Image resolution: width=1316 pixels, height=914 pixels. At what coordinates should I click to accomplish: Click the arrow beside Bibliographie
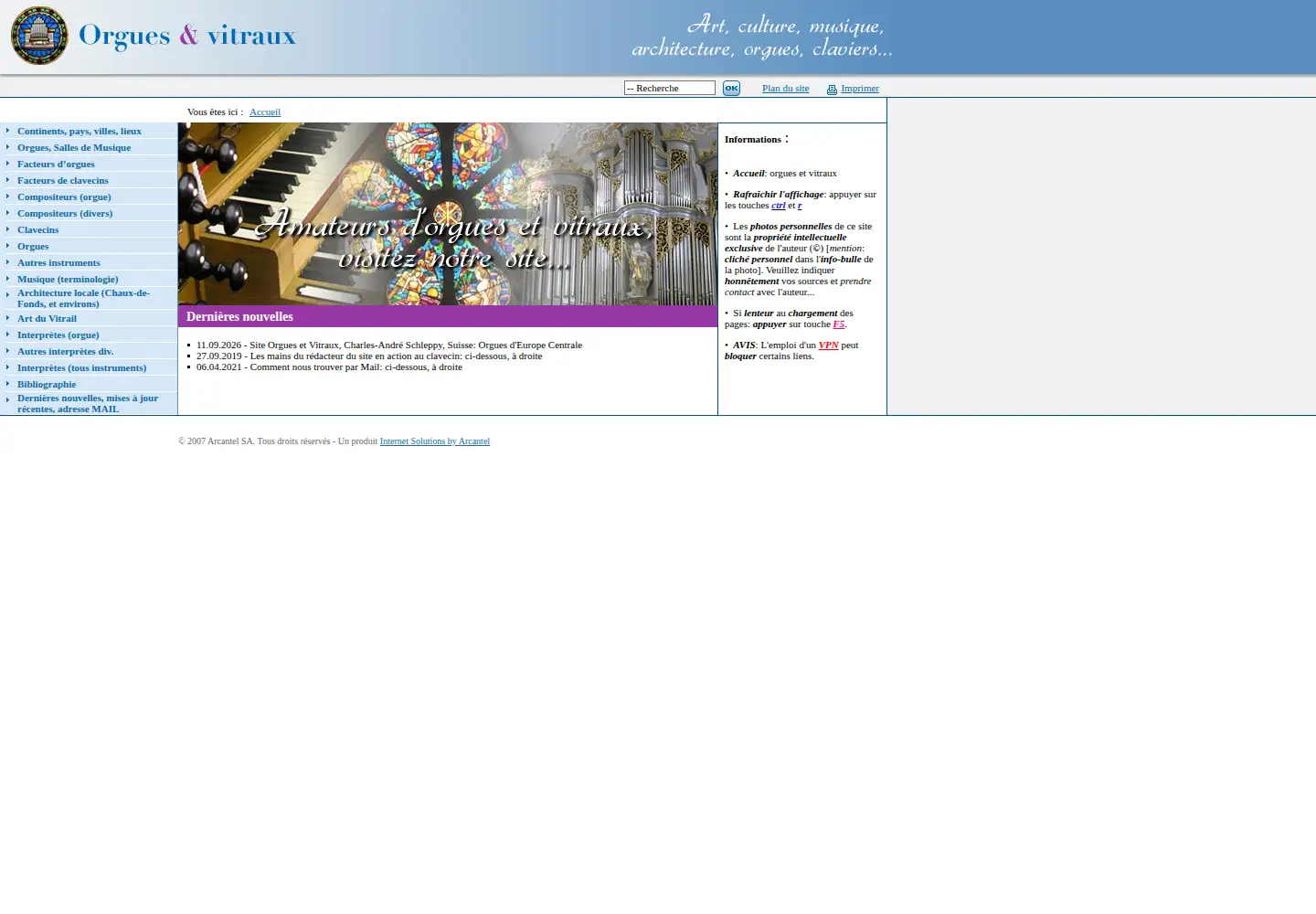click(x=7, y=384)
